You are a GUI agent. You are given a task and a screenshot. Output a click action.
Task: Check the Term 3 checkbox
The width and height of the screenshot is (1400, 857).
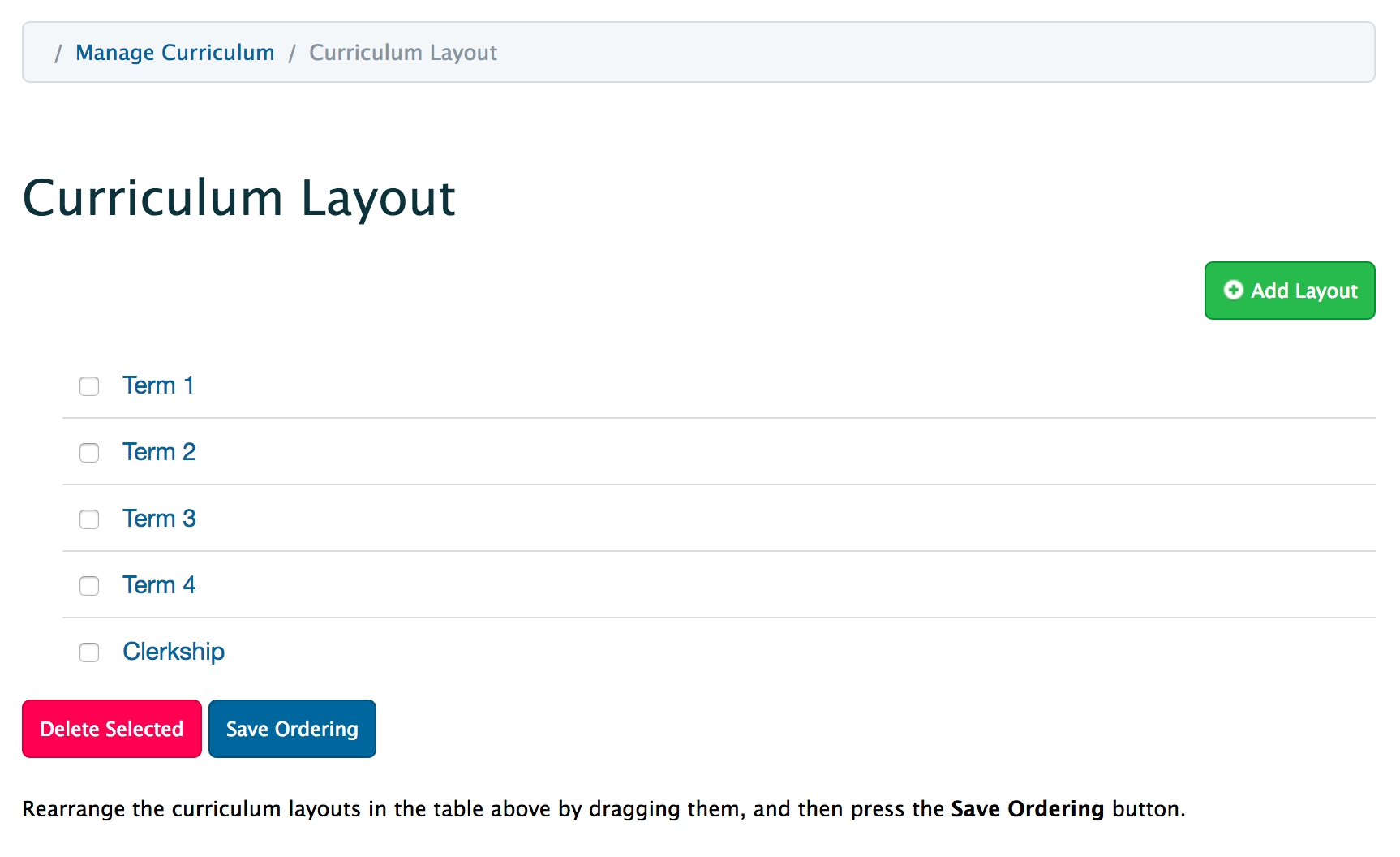[89, 519]
